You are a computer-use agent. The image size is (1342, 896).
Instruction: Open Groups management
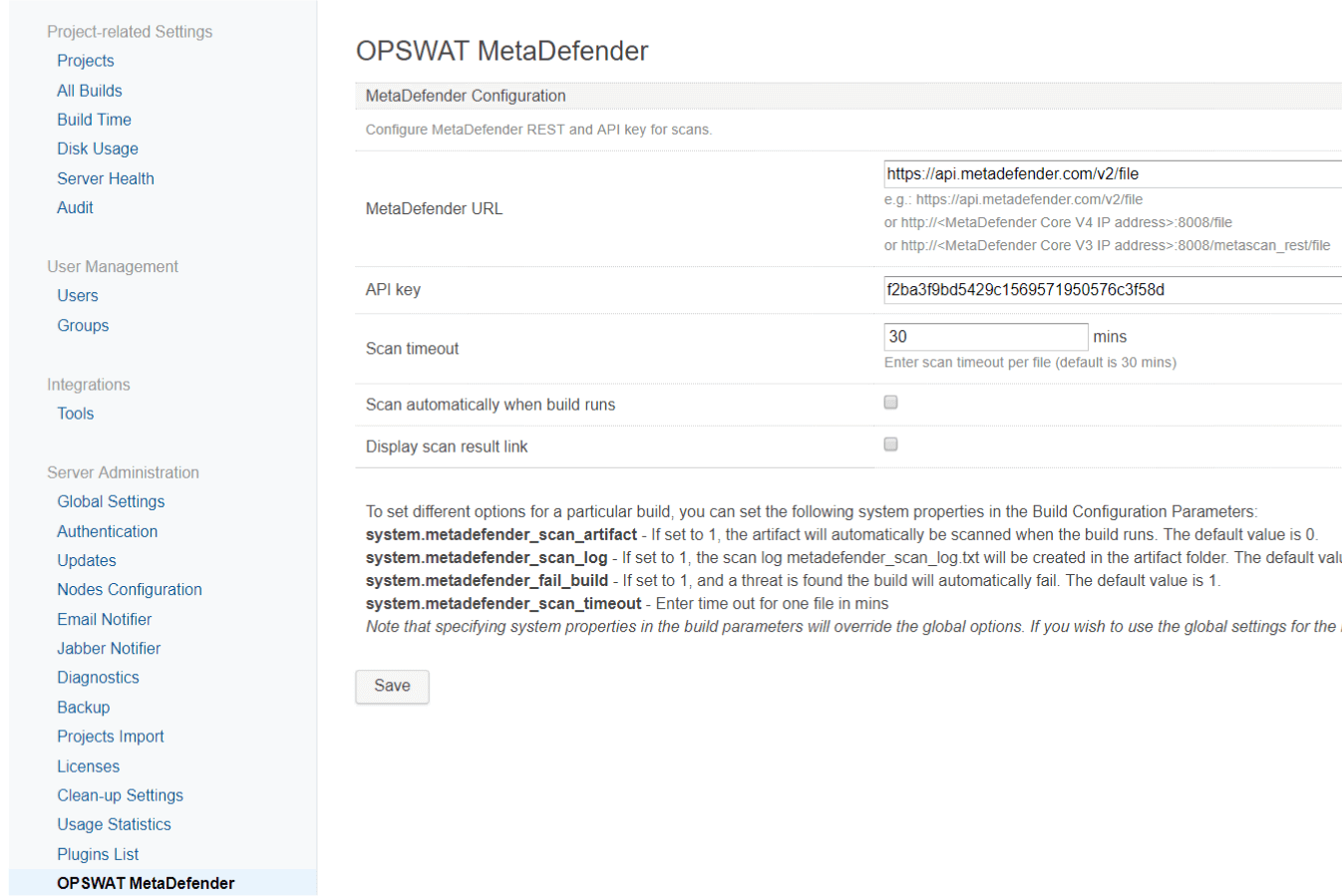click(x=83, y=325)
